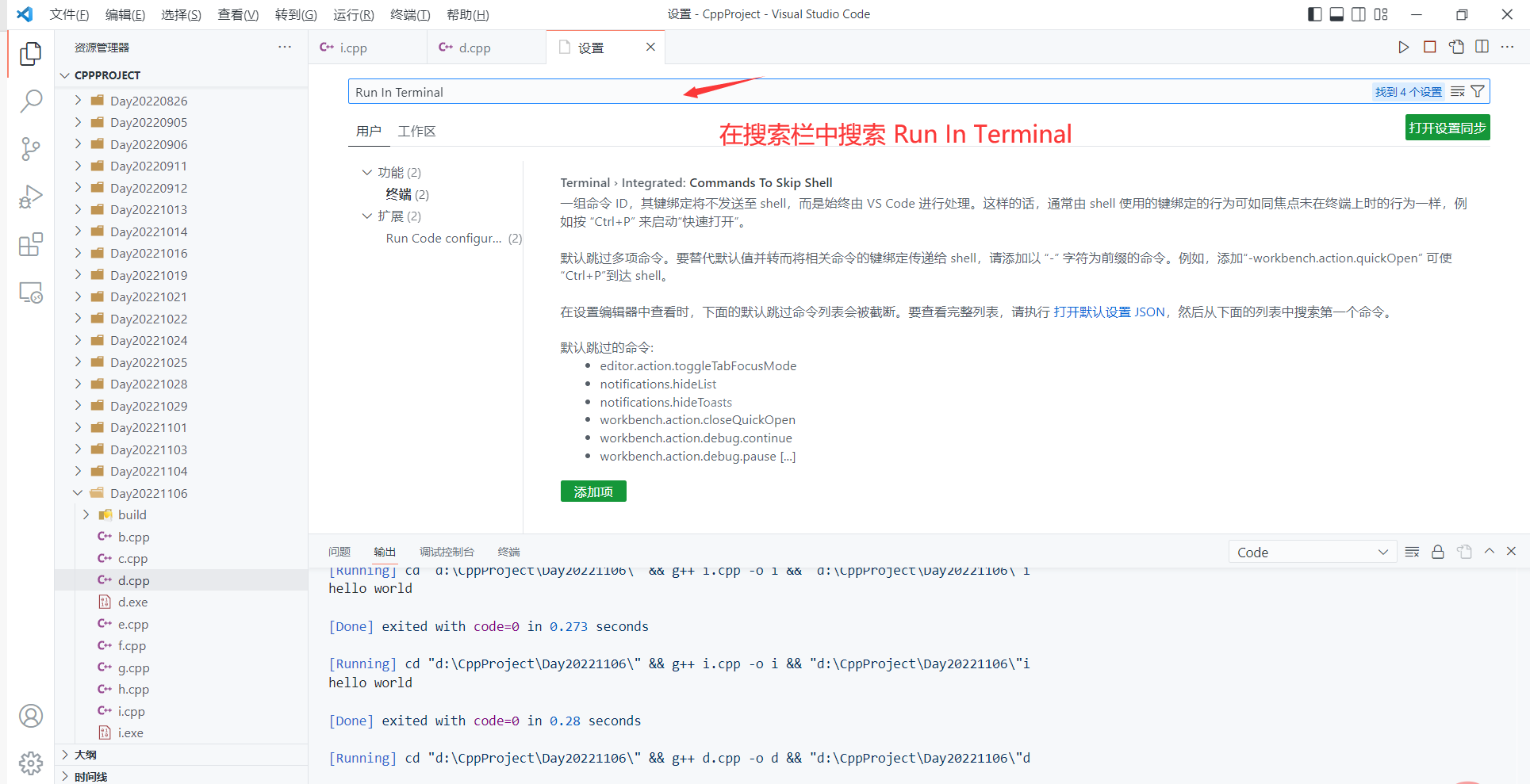Open the 终端(T) menu
Screen dimensions: 1530x784
coord(410,14)
